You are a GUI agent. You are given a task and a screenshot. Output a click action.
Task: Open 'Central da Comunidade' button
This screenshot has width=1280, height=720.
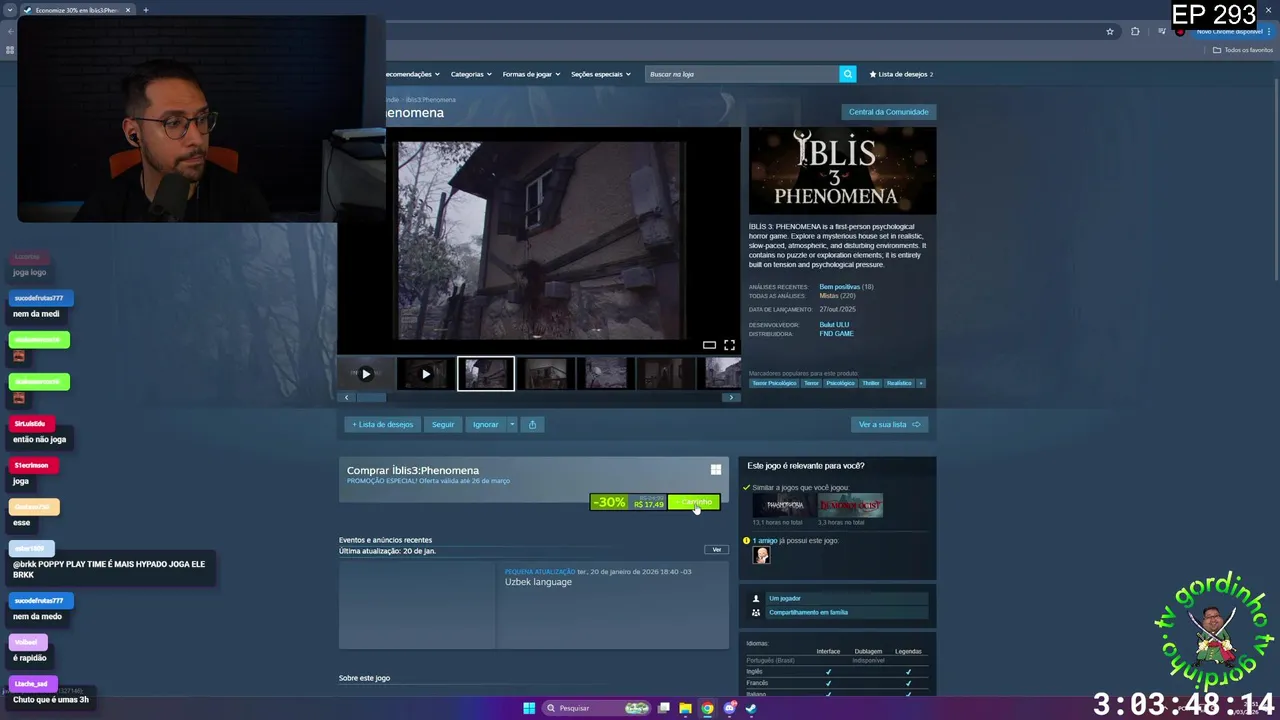click(889, 112)
